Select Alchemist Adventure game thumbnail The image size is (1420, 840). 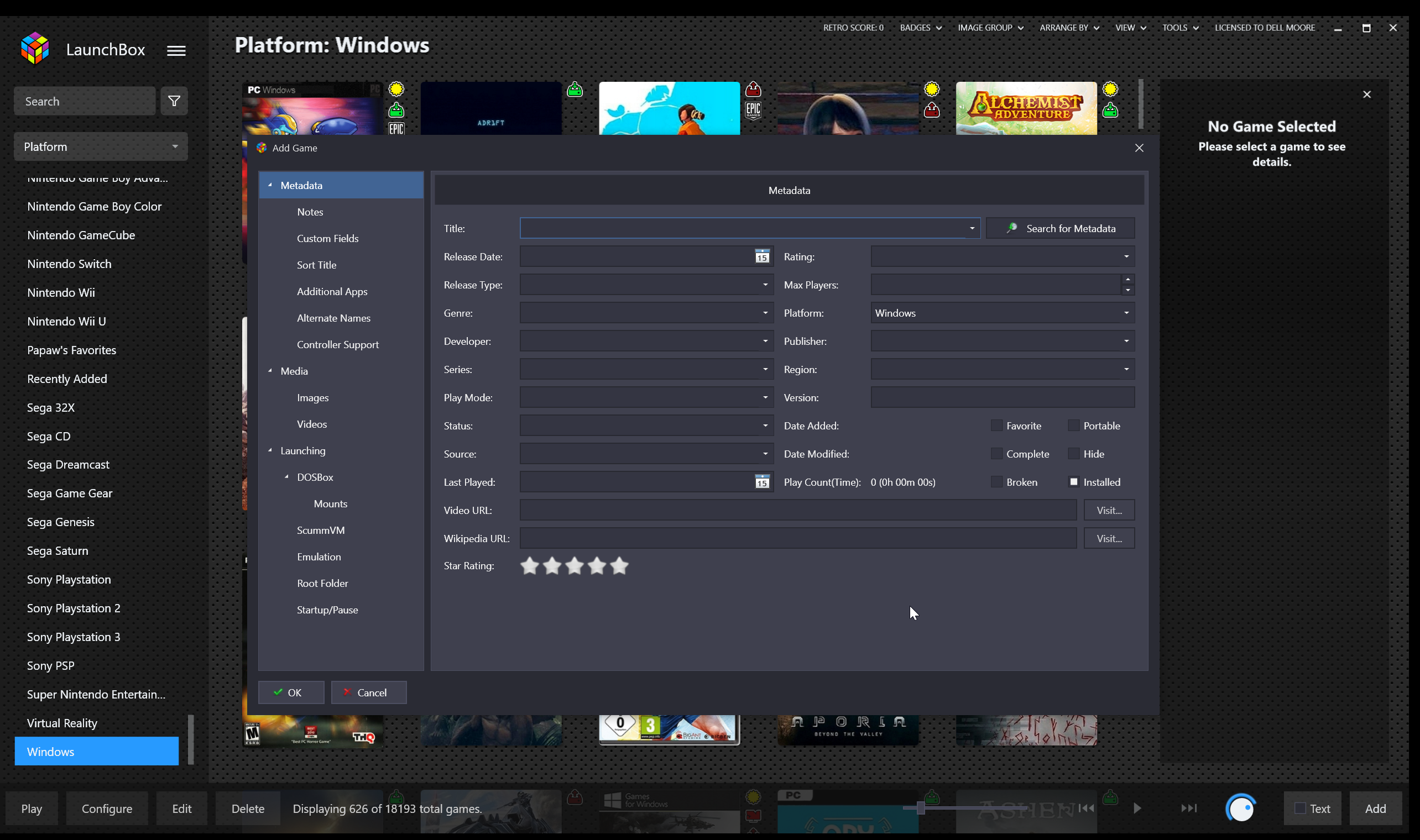click(1026, 108)
